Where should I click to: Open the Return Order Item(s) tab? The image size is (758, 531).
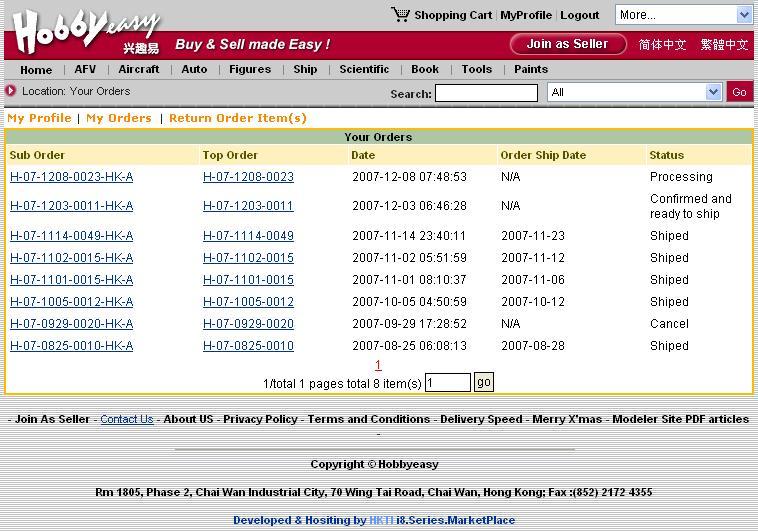[x=238, y=118]
